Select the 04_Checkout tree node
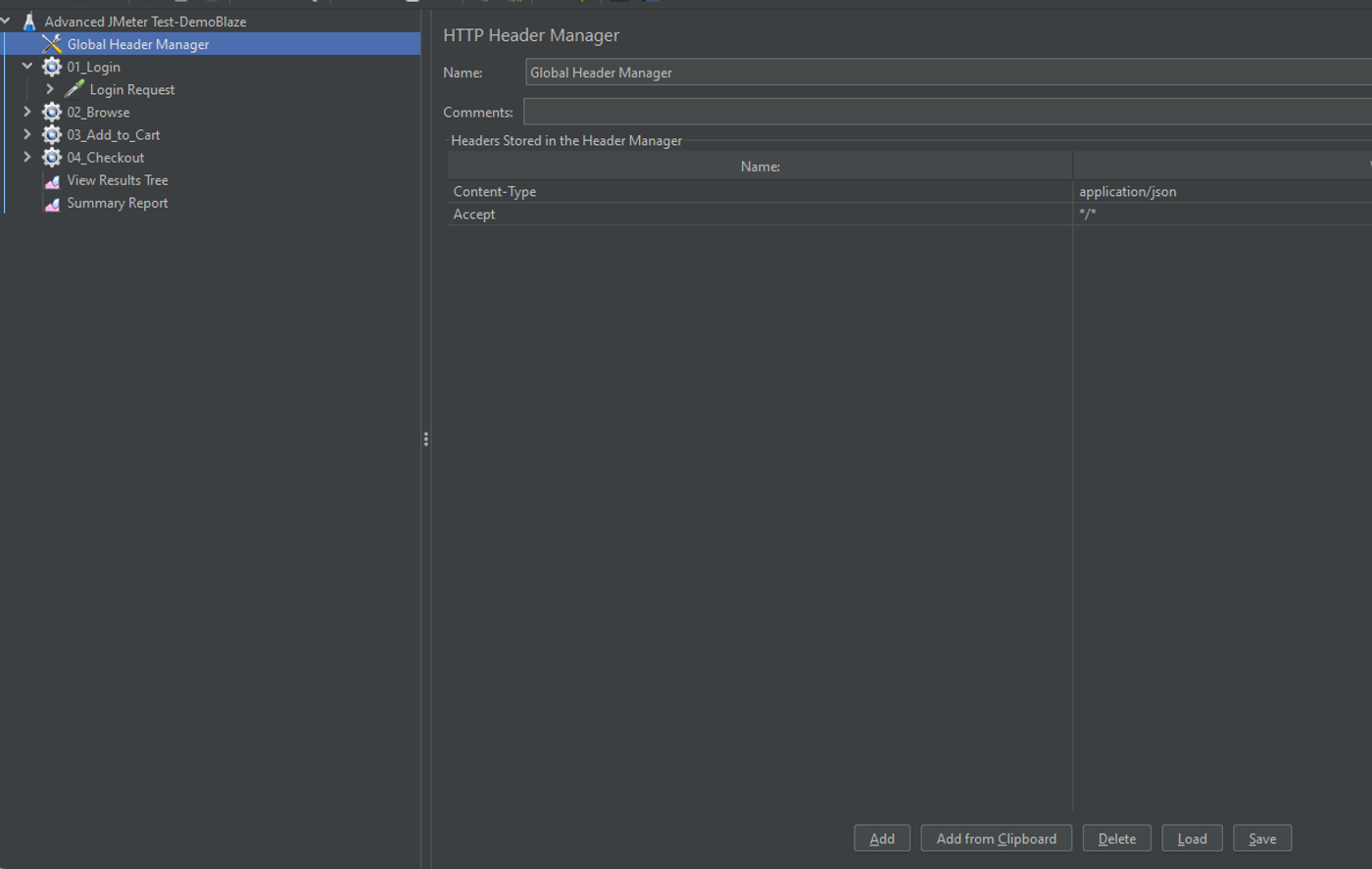 106,157
